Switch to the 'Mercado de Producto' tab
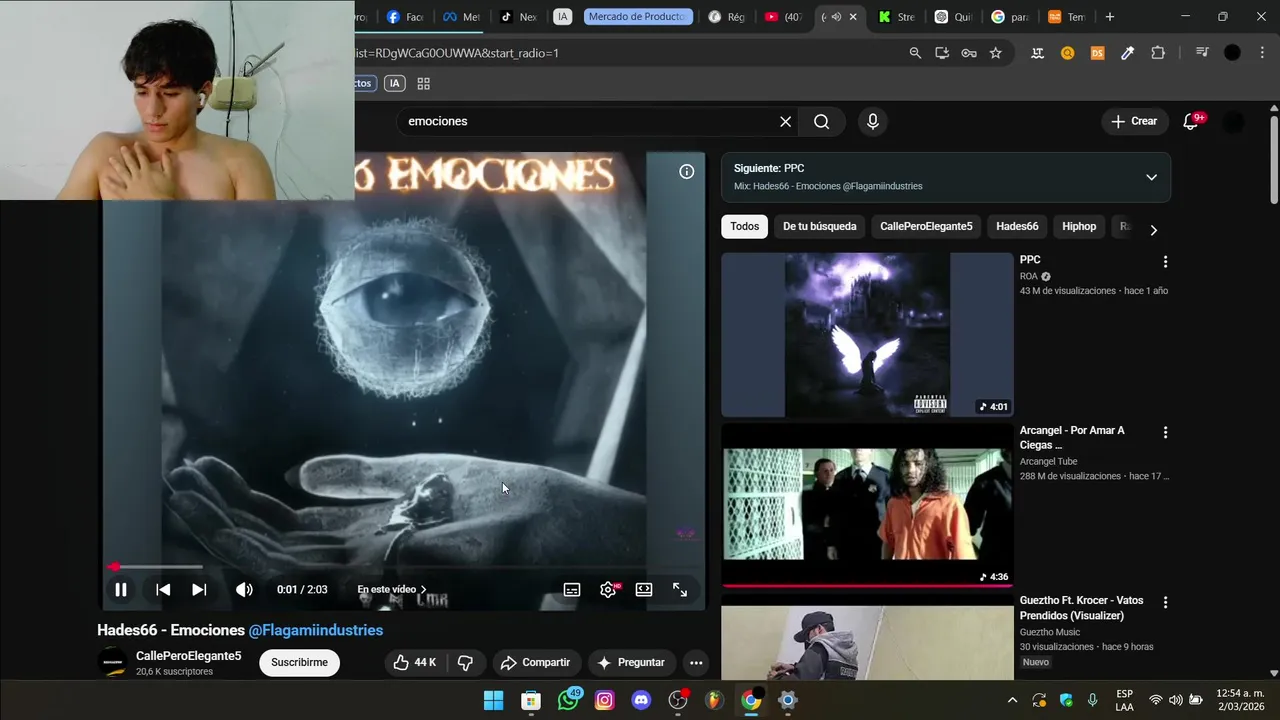The height and width of the screenshot is (720, 1280). (638, 17)
